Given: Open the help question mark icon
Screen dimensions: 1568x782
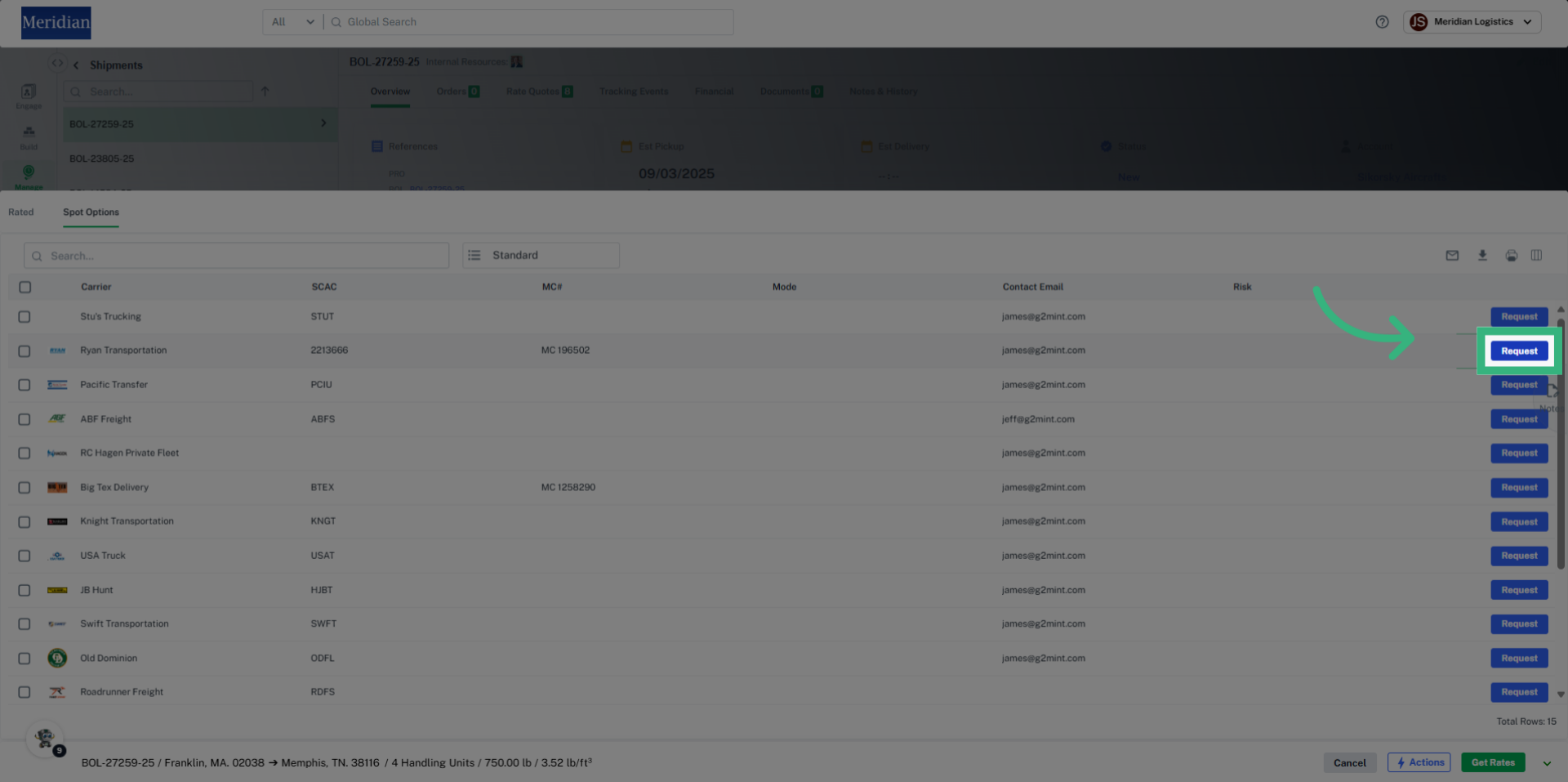Looking at the screenshot, I should (1382, 22).
